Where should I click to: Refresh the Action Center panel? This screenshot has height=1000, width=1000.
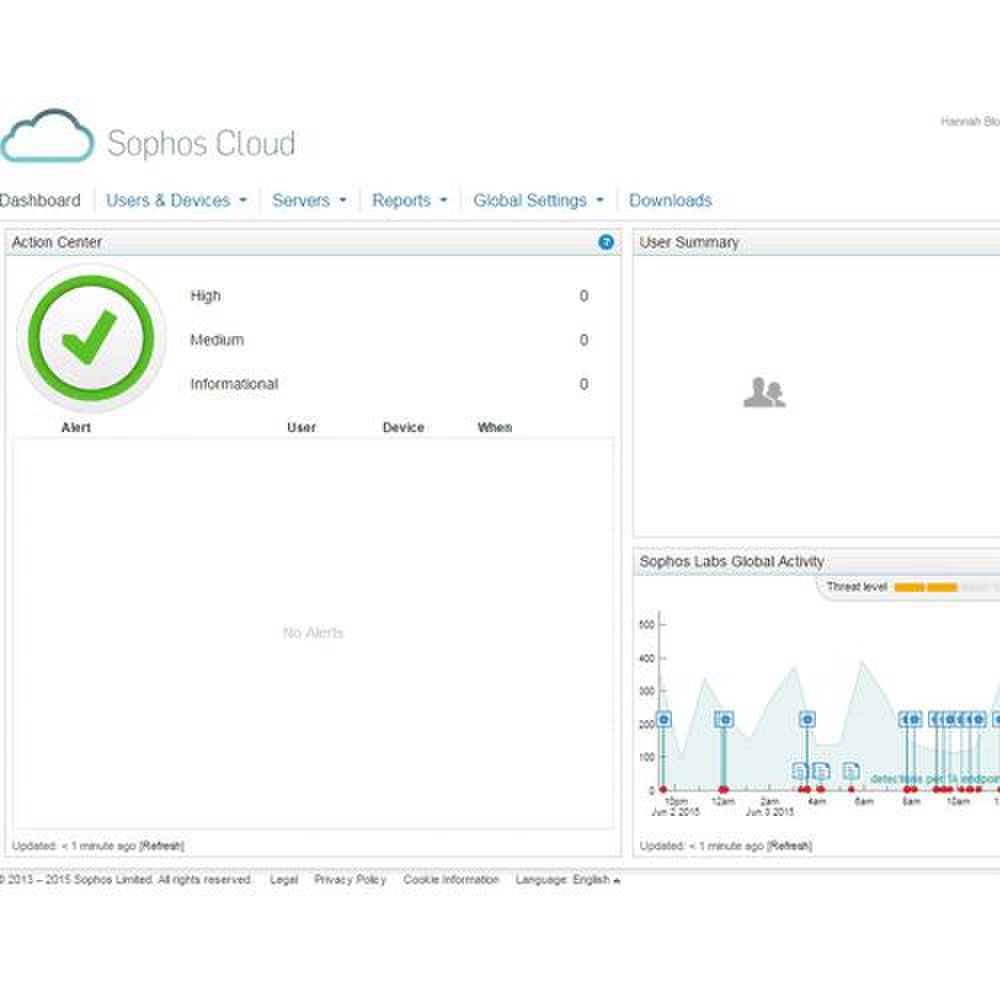point(162,846)
